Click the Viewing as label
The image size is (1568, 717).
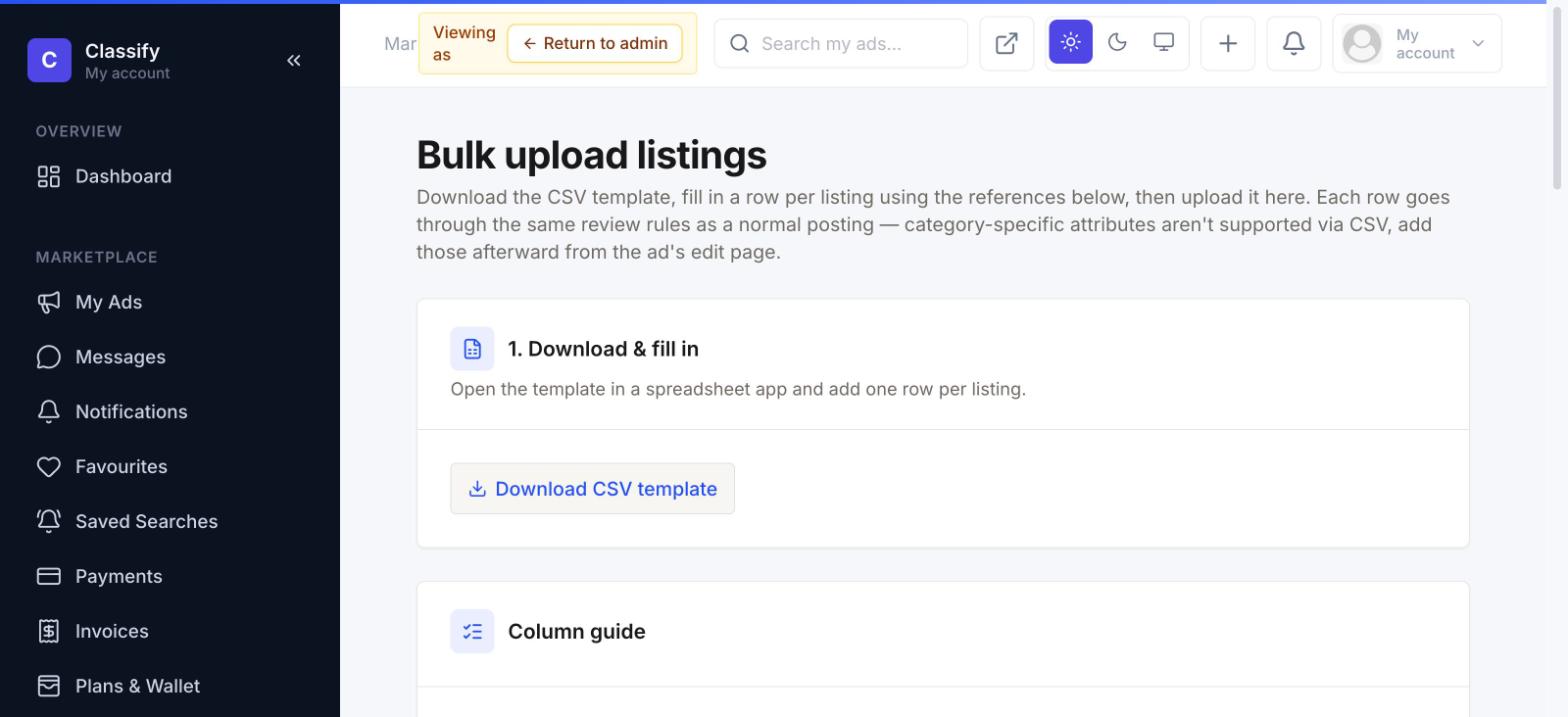tap(464, 43)
